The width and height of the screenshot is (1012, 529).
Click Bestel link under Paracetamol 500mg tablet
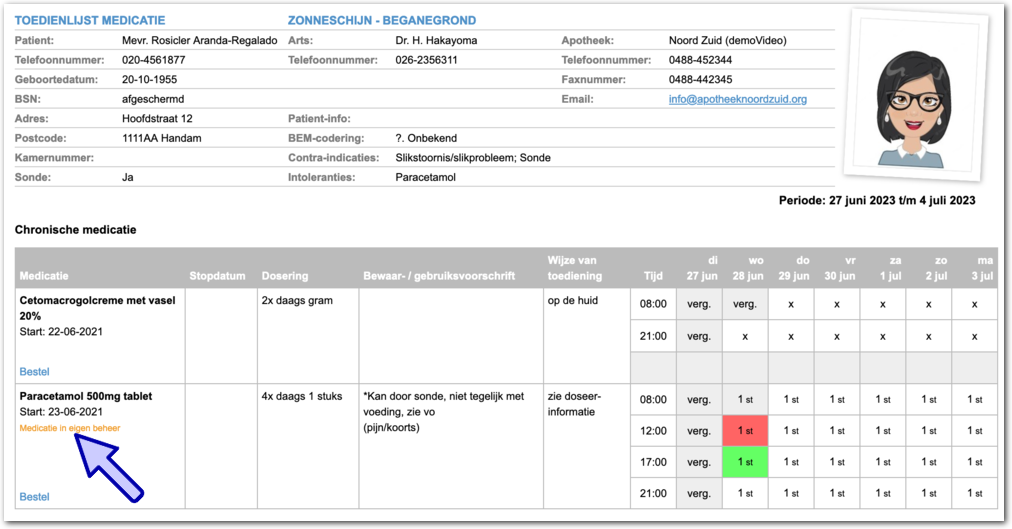click(34, 497)
